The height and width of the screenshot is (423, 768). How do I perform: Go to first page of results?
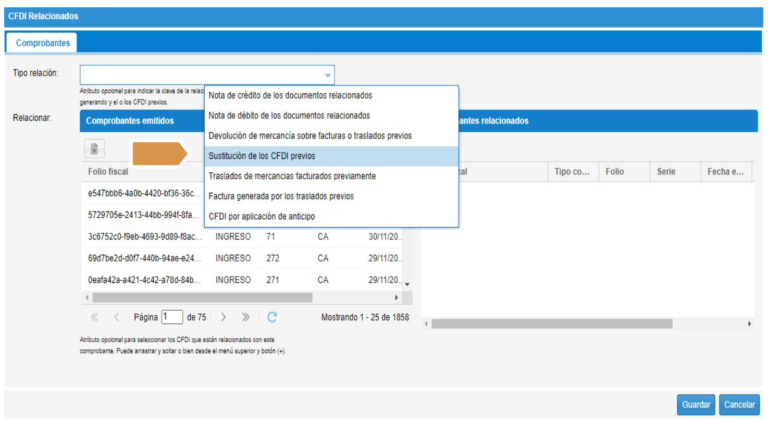[x=94, y=317]
